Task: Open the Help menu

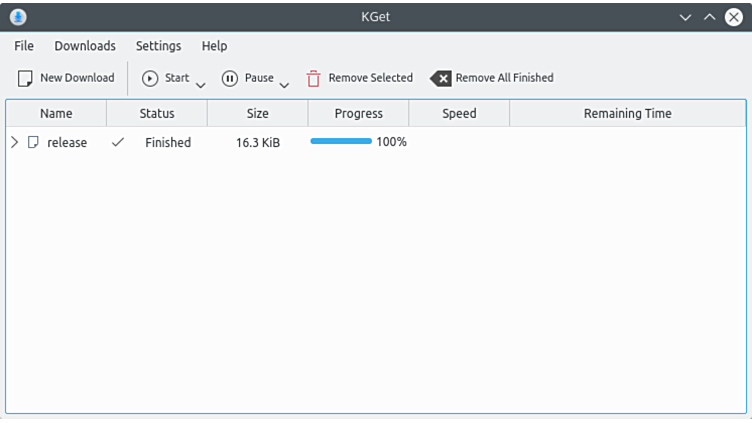Action: (x=214, y=46)
